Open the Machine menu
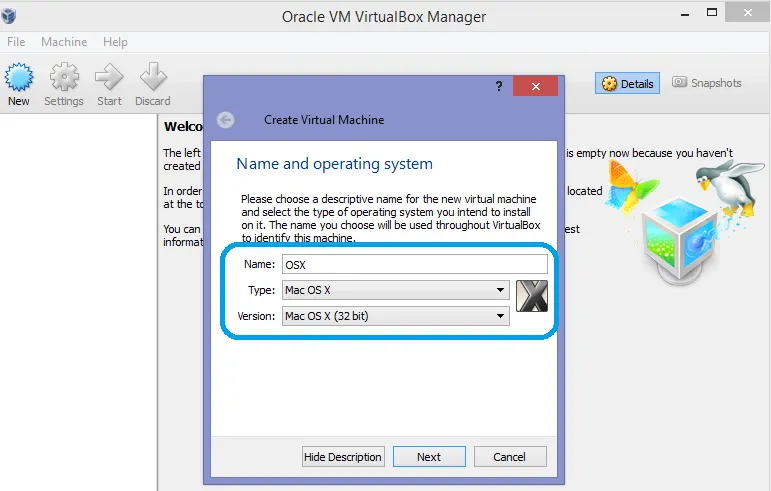The image size is (771, 491). [64, 42]
